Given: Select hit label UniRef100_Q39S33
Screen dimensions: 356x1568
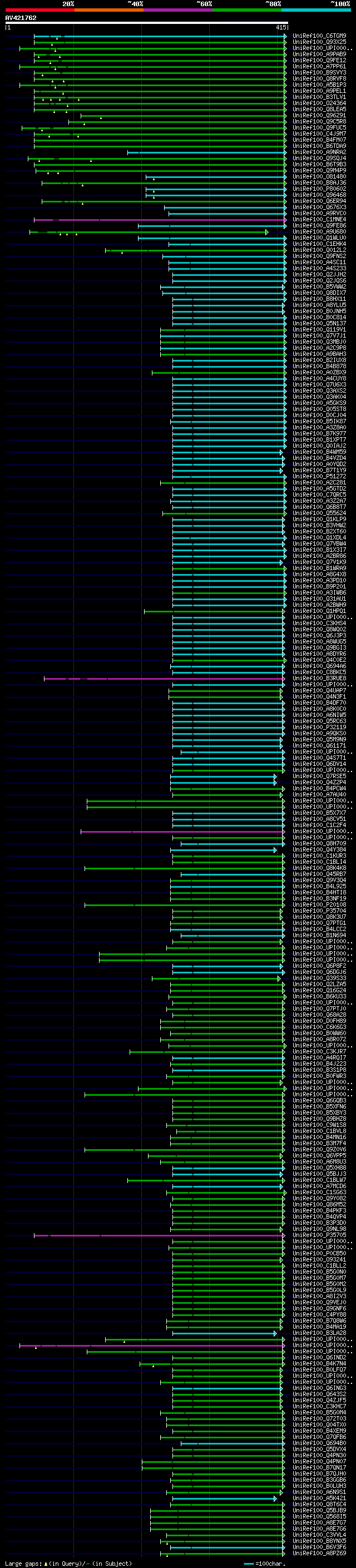Looking at the screenshot, I should point(319,978).
